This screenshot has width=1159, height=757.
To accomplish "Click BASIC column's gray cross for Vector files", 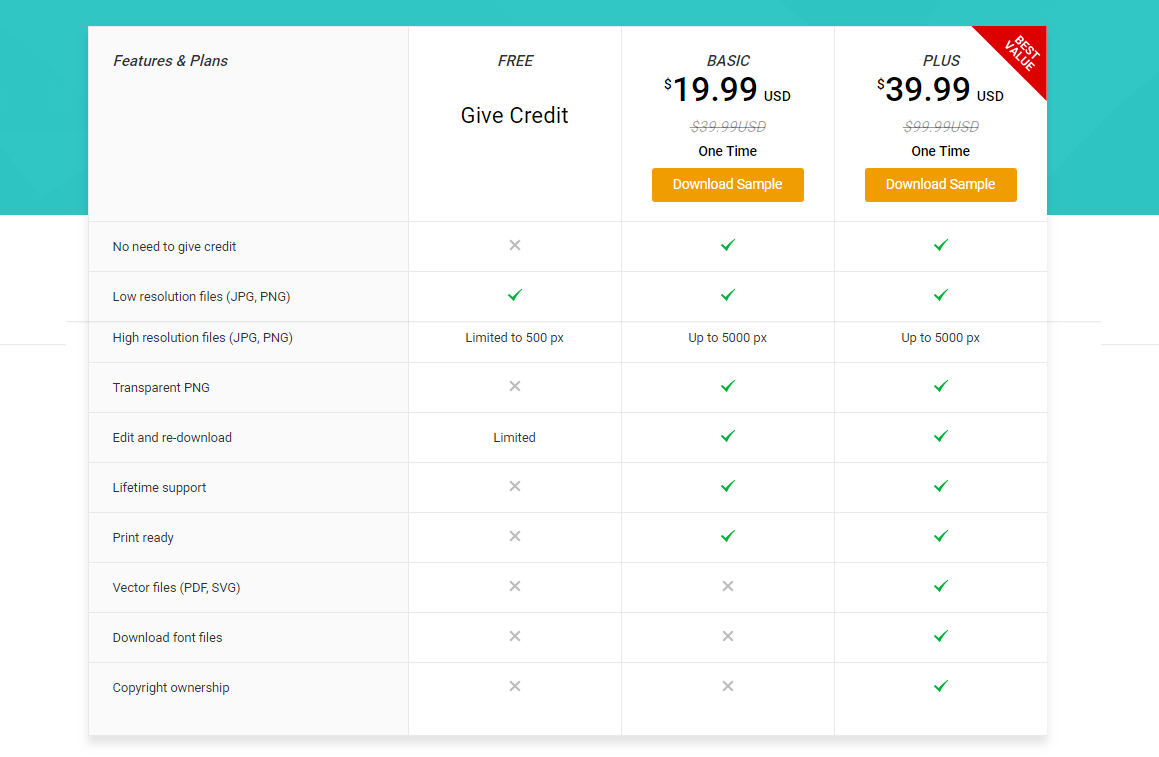I will pyautogui.click(x=727, y=586).
